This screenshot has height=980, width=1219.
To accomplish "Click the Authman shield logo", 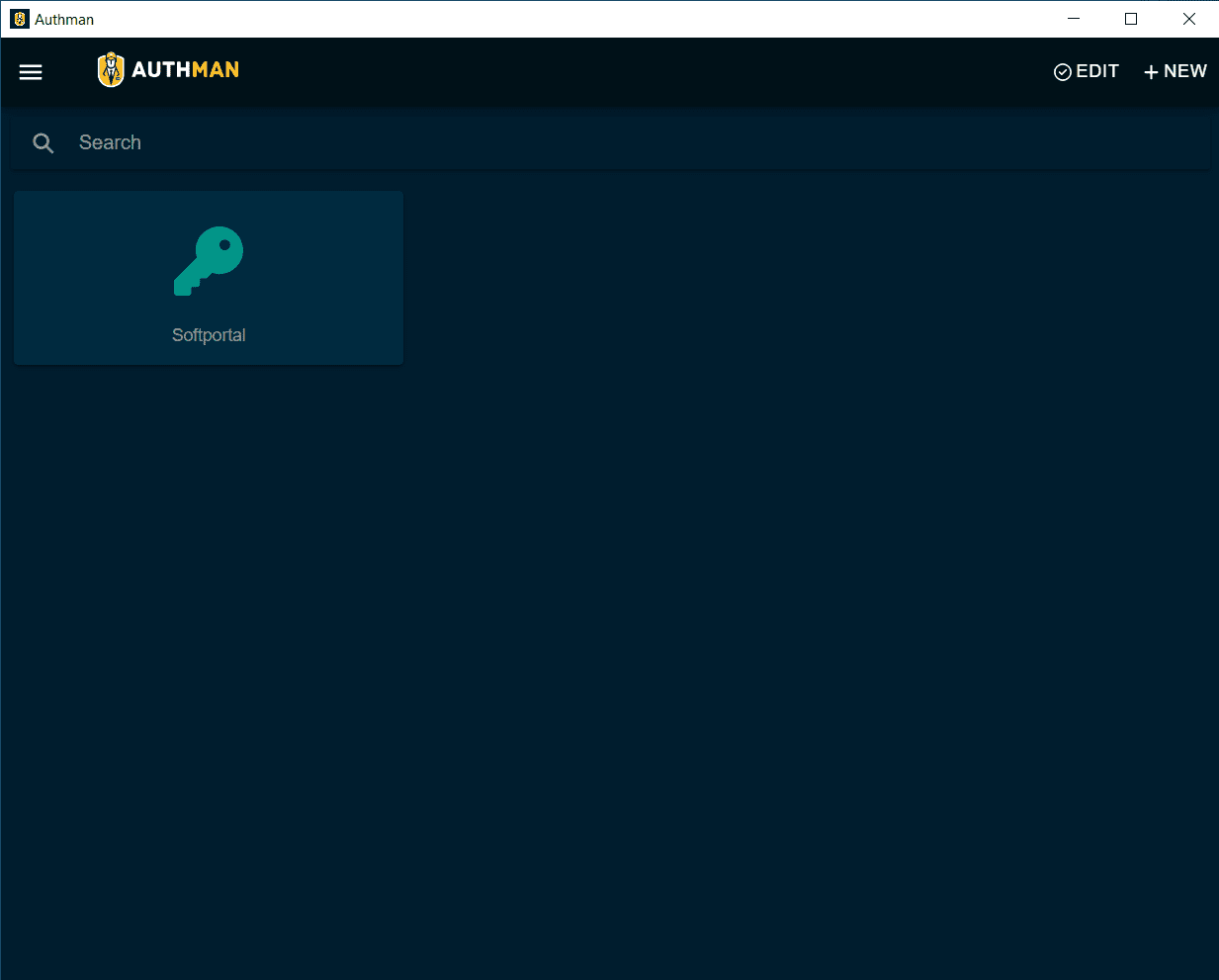I will 111,69.
